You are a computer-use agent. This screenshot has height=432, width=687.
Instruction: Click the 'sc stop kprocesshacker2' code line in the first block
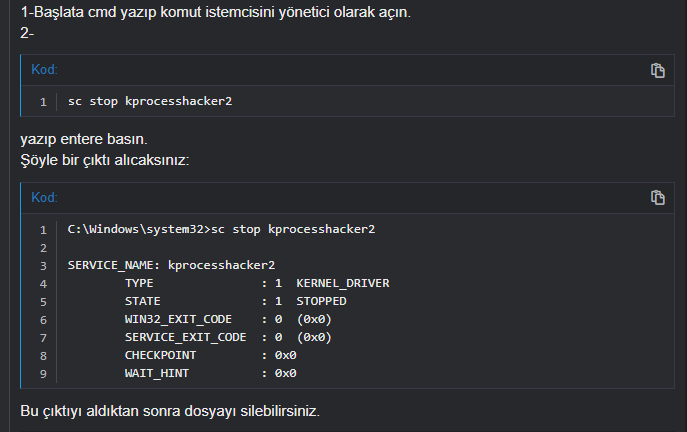[150, 101]
